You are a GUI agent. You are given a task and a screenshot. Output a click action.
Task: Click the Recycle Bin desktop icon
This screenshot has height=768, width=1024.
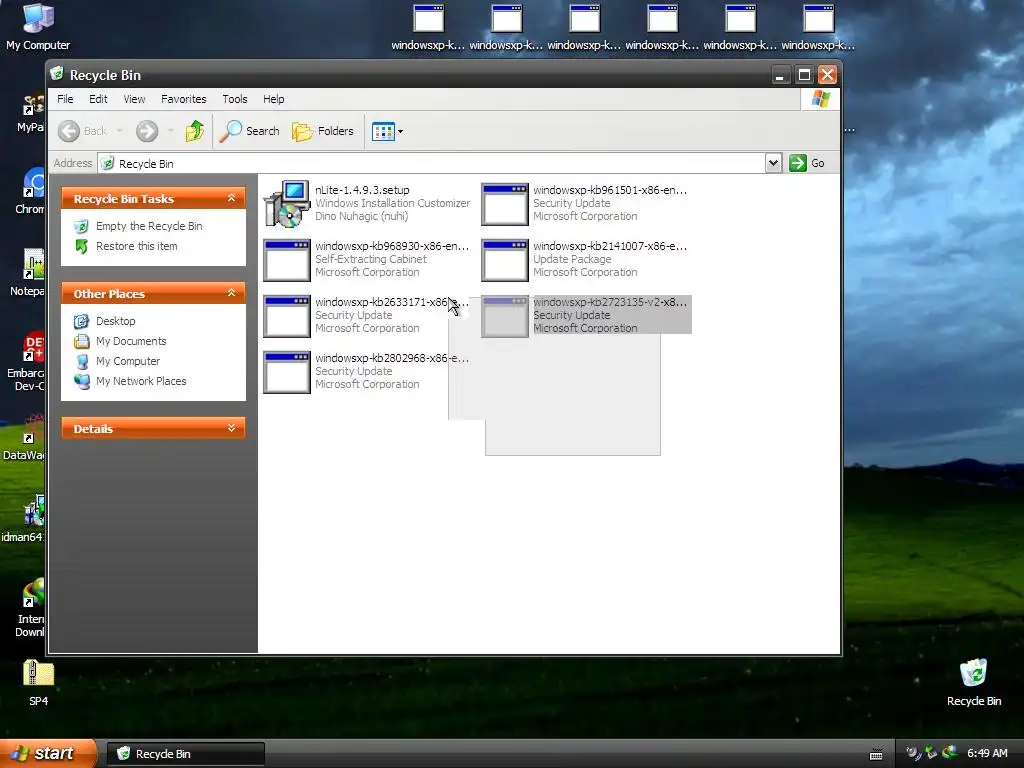tap(973, 673)
